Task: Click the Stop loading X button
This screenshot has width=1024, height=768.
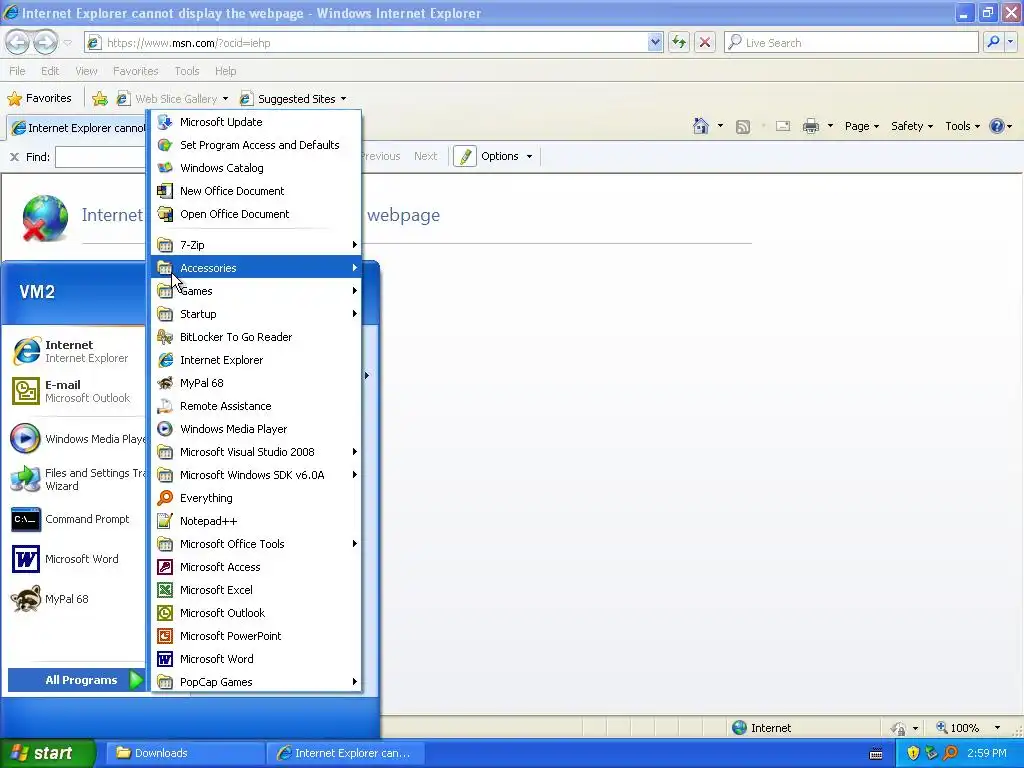Action: [x=705, y=42]
